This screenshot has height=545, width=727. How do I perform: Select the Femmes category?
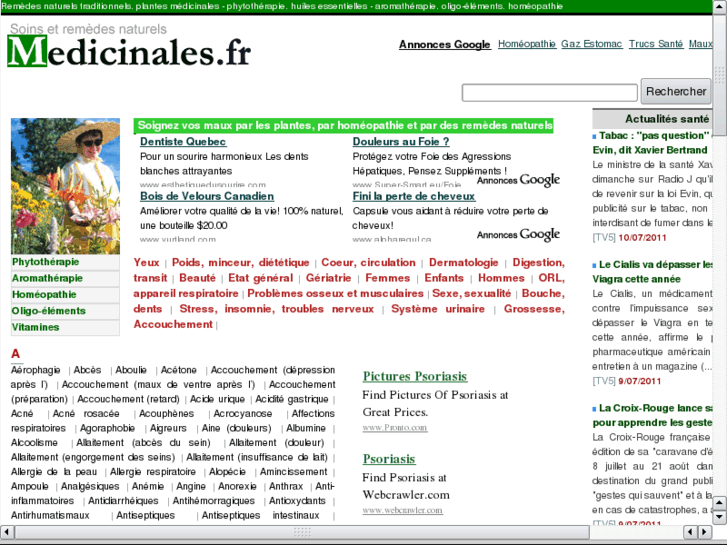pyautogui.click(x=388, y=278)
